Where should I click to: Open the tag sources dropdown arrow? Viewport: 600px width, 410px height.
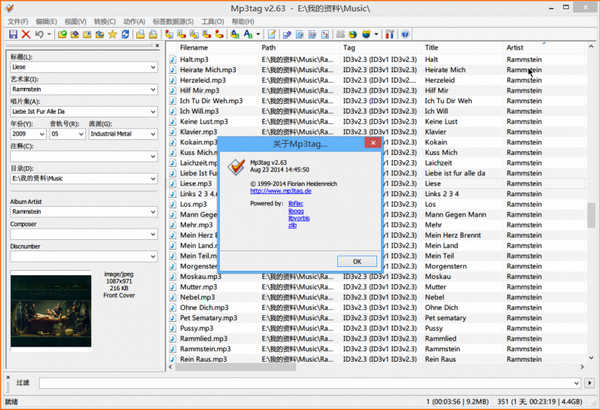pos(376,34)
